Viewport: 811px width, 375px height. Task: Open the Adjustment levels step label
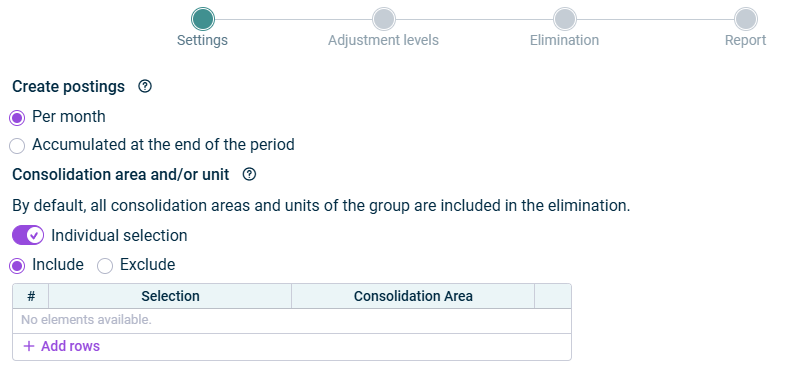point(383,40)
